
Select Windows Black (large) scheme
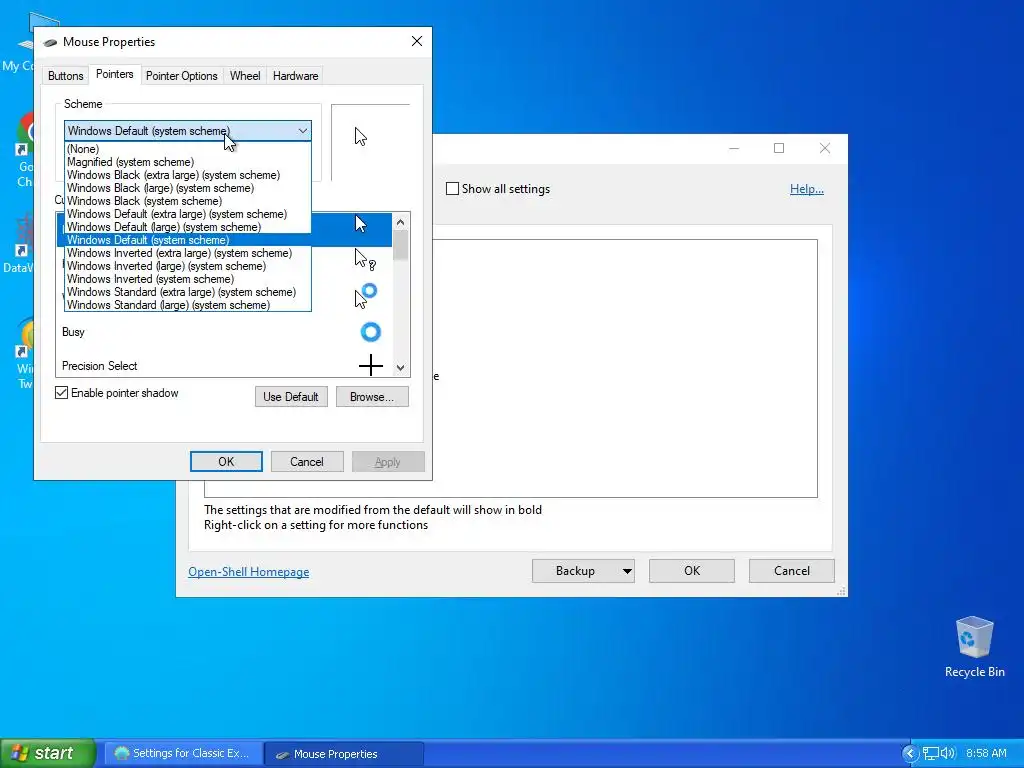[188, 188]
